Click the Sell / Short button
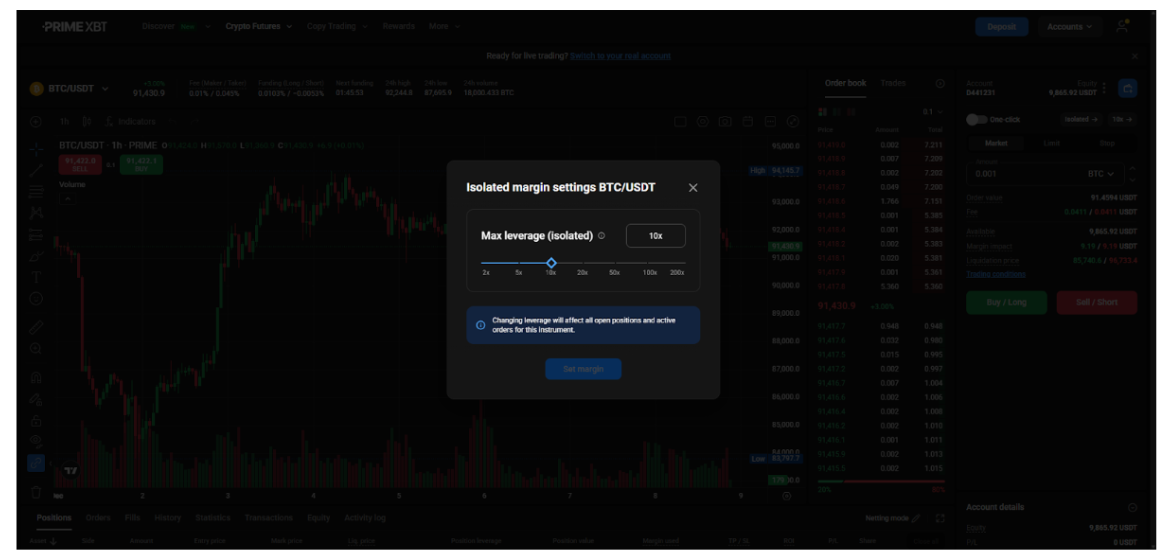This screenshot has height=558, width=1168. pyautogui.click(x=1097, y=302)
